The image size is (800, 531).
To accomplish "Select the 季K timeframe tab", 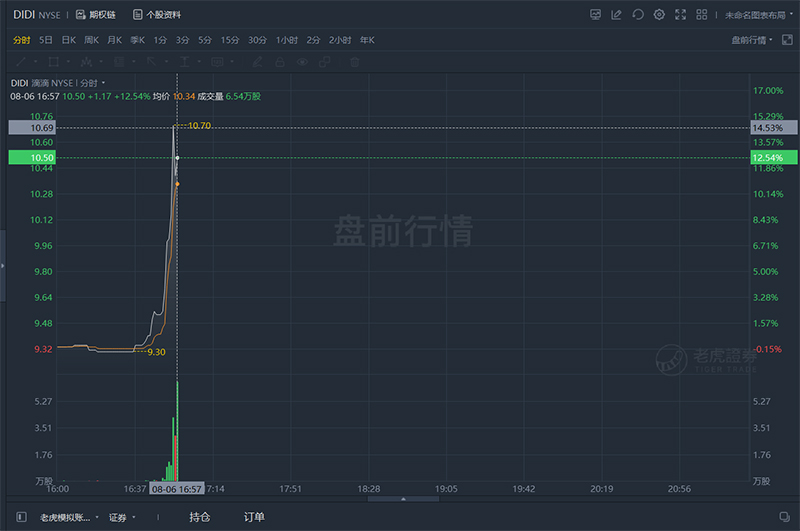I will [137, 40].
